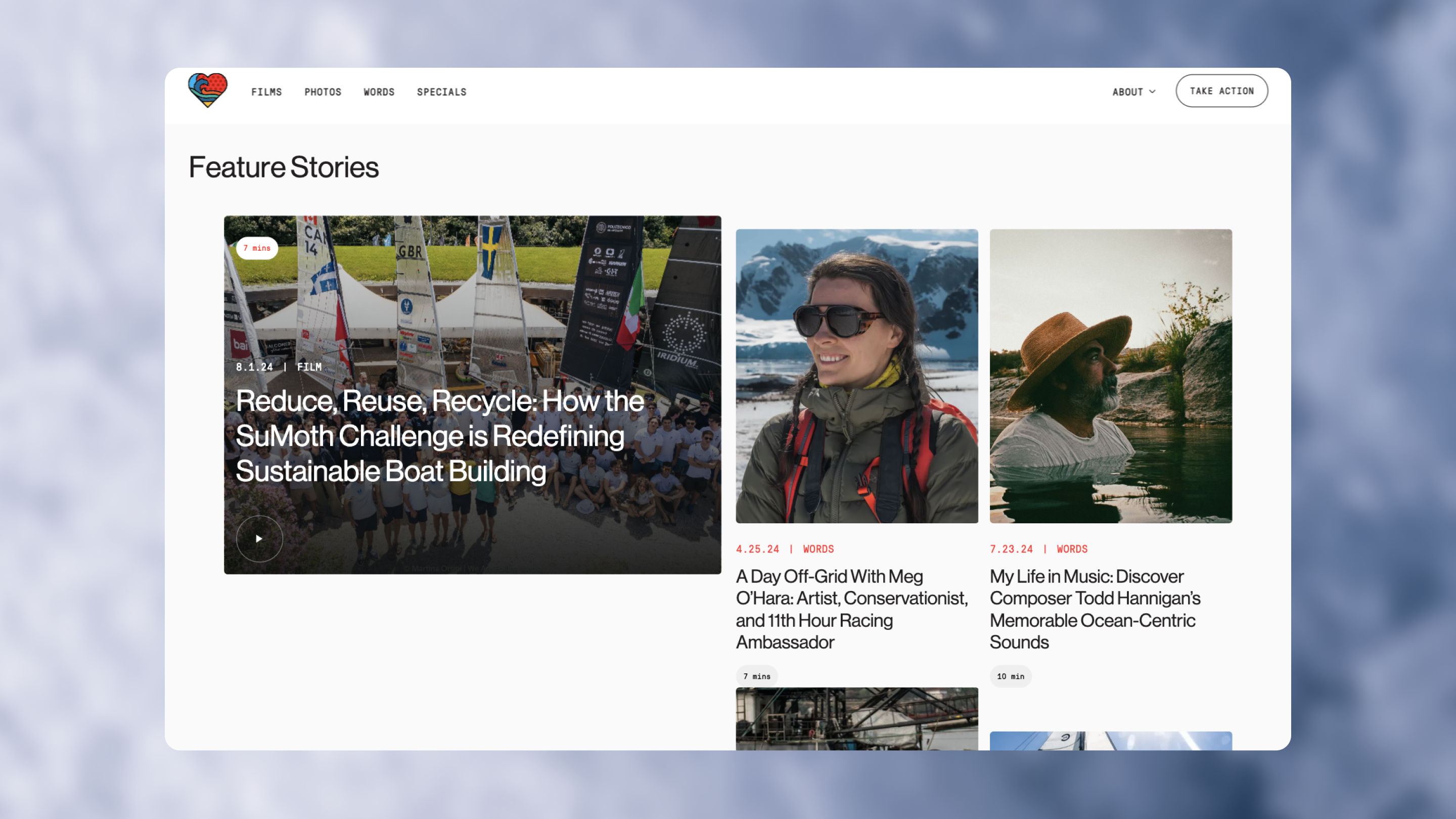The image size is (1456, 819).
Task: Click the man in straw hat photo
Action: 1110,376
